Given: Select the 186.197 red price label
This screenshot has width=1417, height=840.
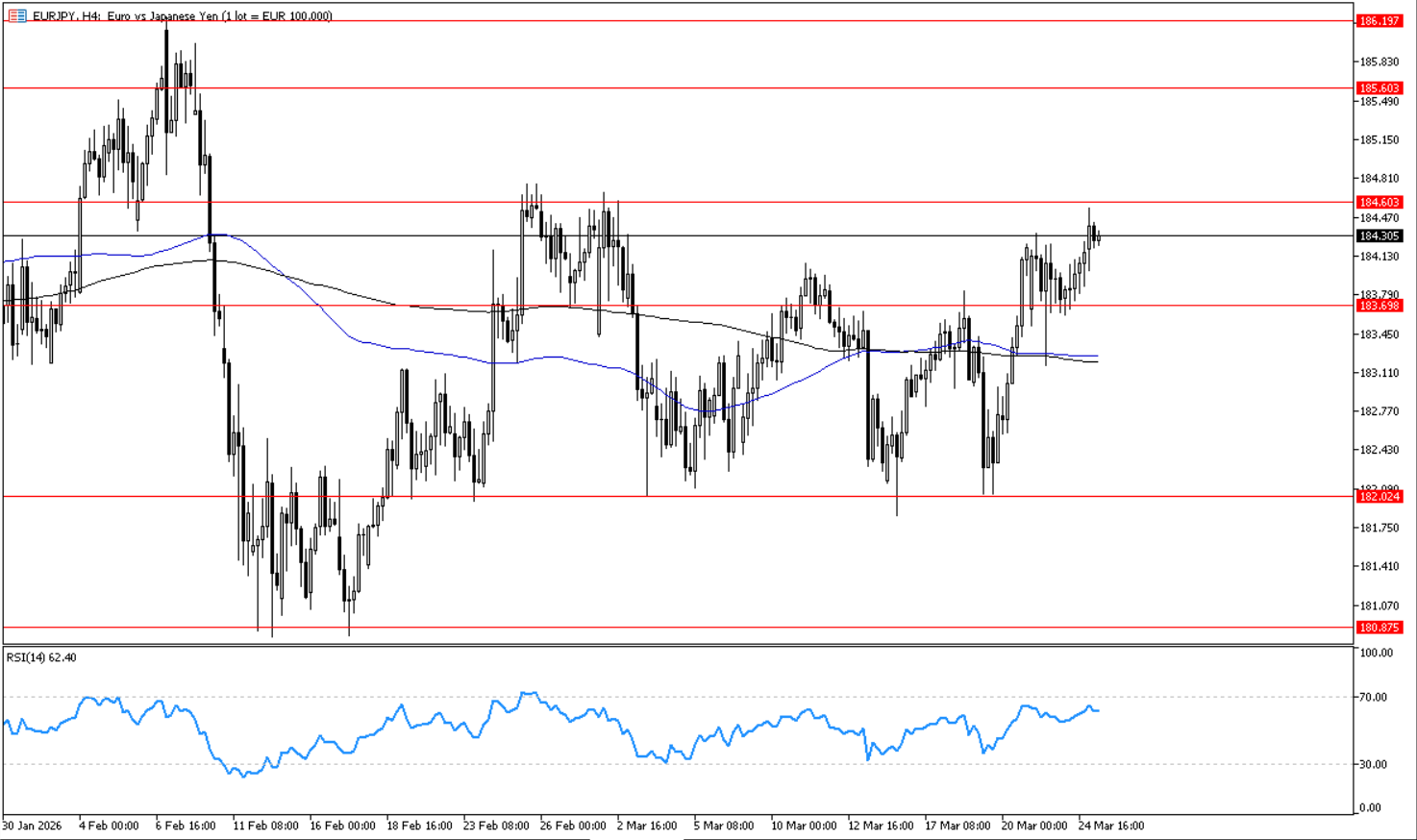Looking at the screenshot, I should 1379,21.
